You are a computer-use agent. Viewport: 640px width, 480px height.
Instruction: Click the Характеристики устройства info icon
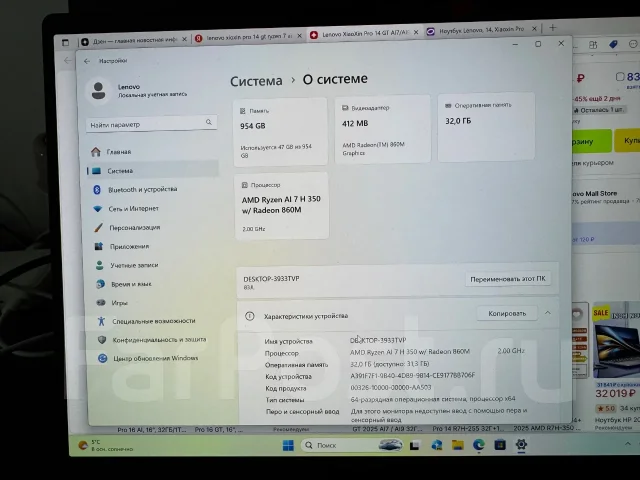[249, 316]
